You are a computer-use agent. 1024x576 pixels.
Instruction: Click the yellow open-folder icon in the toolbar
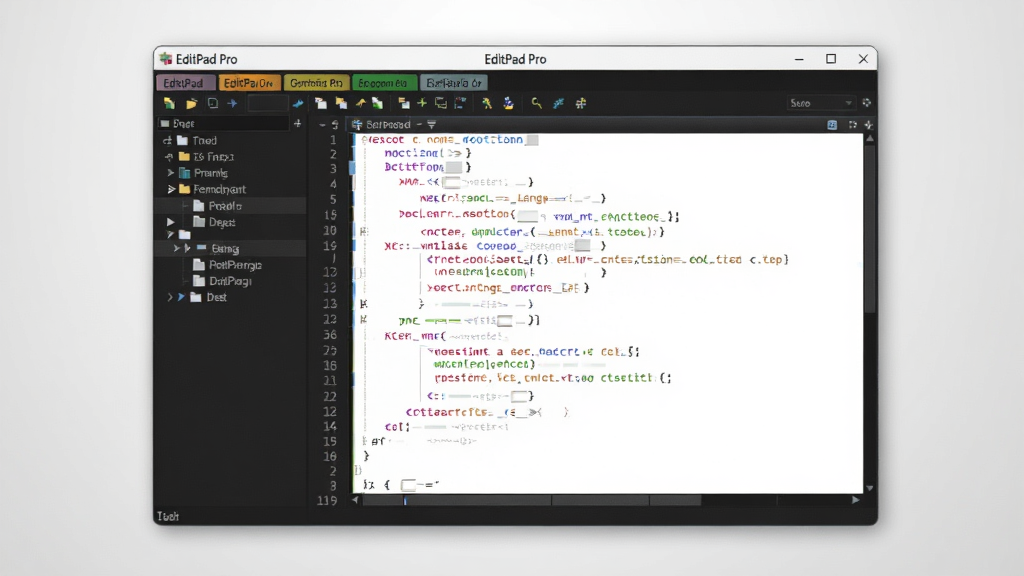pyautogui.click(x=191, y=103)
